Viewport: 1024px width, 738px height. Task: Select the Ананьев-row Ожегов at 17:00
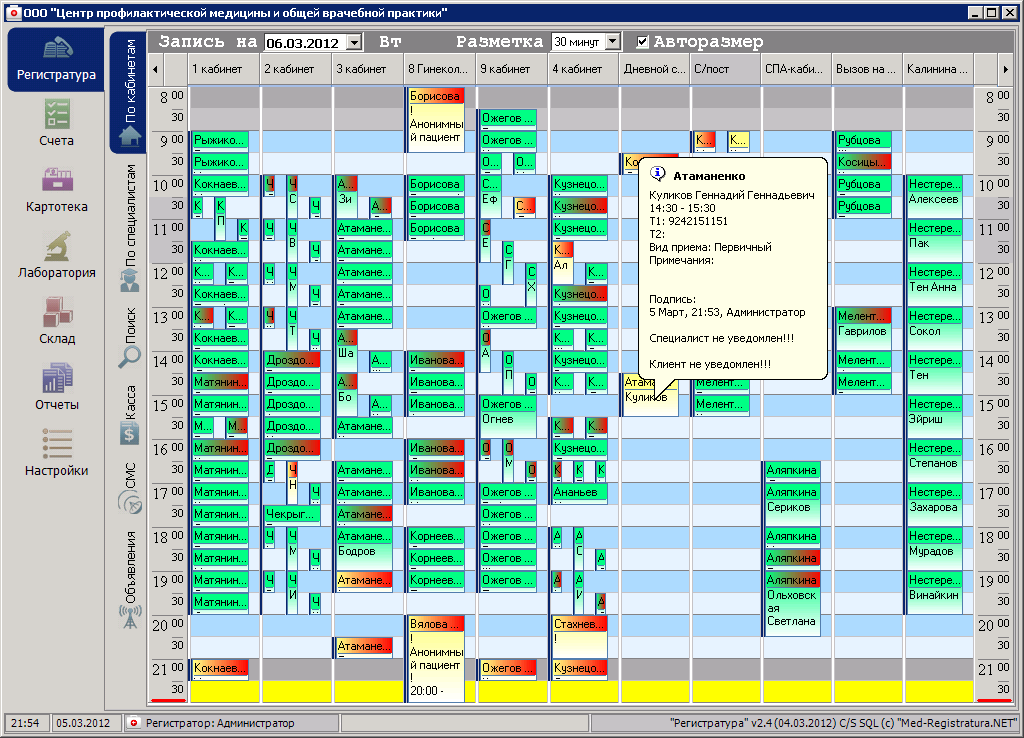[508, 492]
